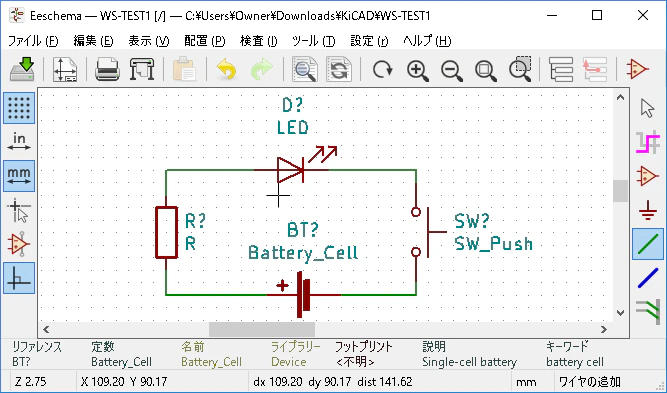Toggle horizontal/vertical wire constraint button
Viewport: 667px width, 393px height.
(x=19, y=278)
